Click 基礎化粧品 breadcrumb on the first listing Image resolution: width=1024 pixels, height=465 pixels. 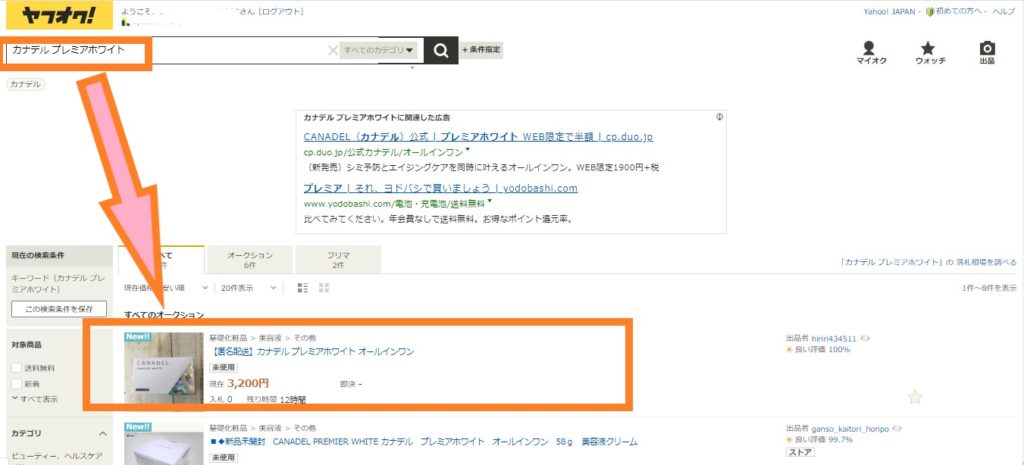click(x=228, y=338)
